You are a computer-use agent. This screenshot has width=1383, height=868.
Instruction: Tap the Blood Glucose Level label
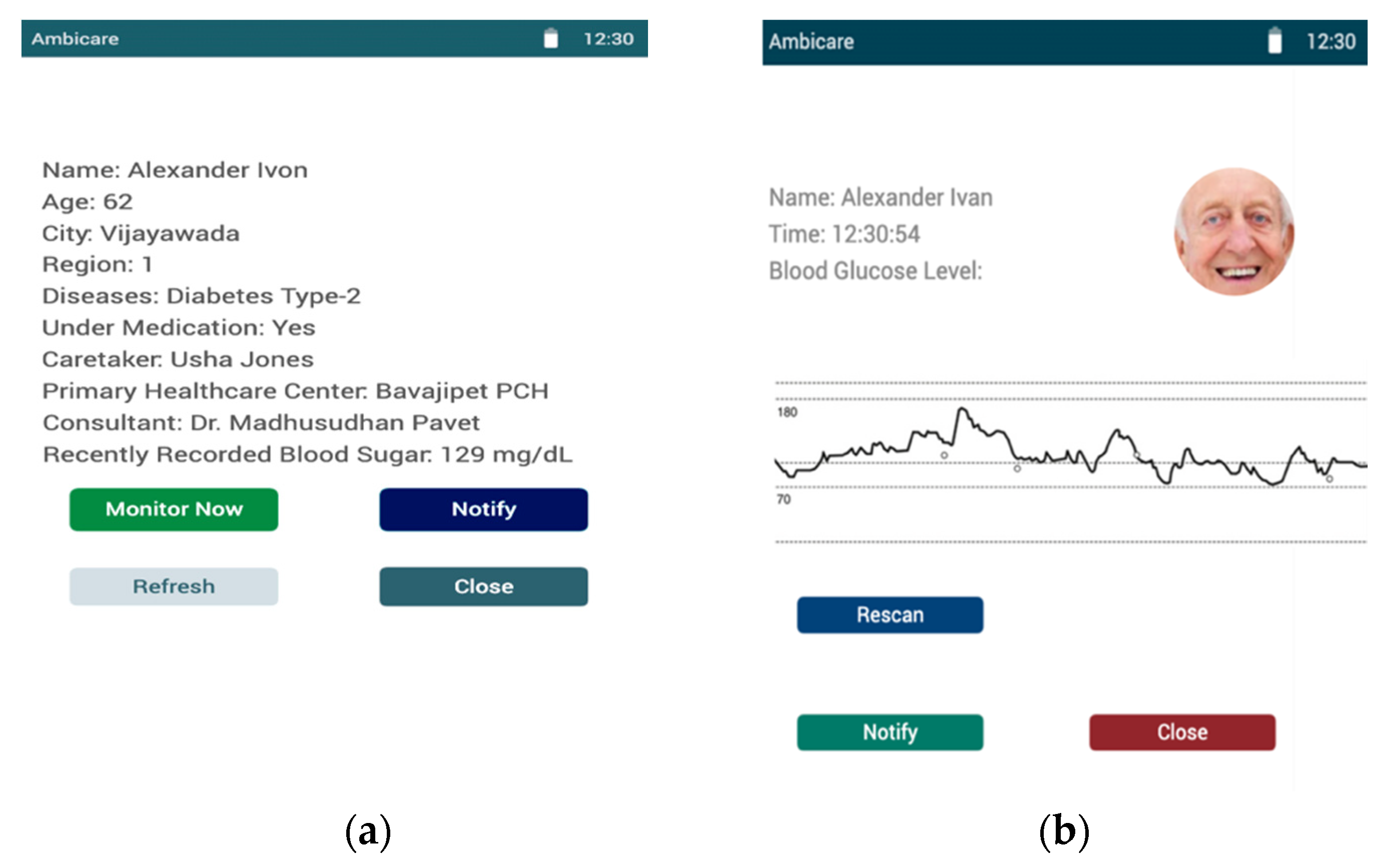876,271
